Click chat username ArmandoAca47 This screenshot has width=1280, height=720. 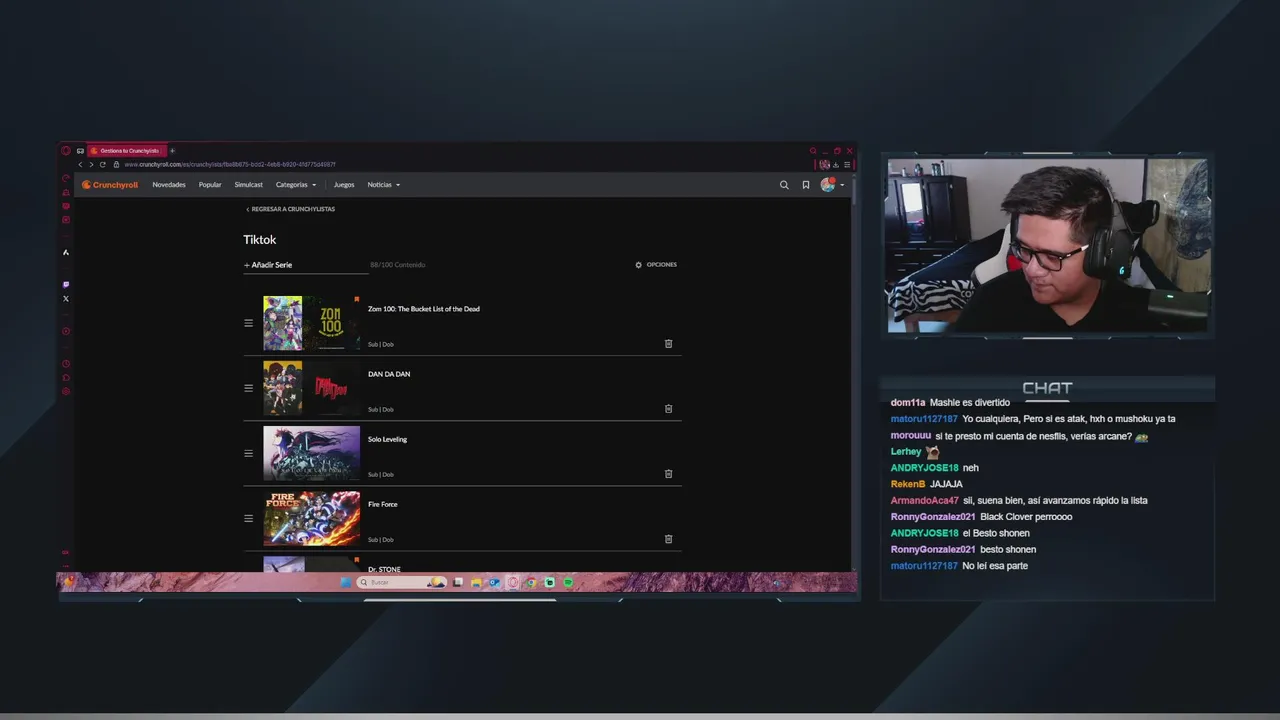pos(925,500)
